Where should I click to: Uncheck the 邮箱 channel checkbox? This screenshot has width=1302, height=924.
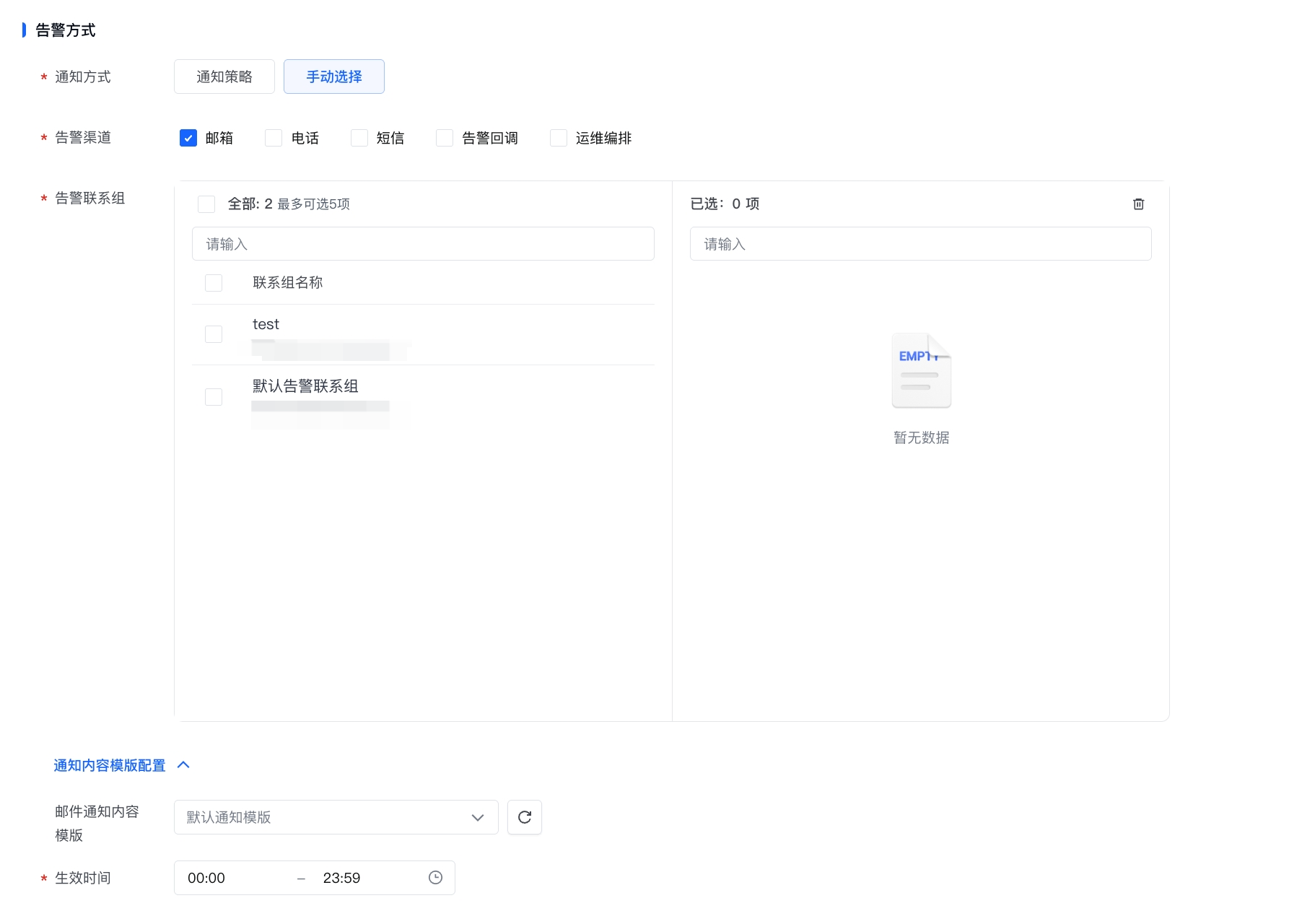point(188,138)
